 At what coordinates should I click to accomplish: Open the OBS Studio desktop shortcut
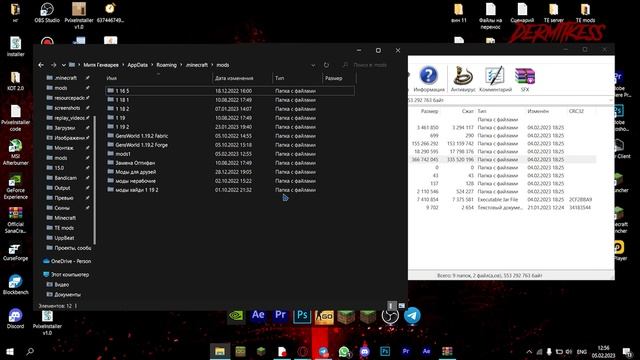click(x=47, y=13)
